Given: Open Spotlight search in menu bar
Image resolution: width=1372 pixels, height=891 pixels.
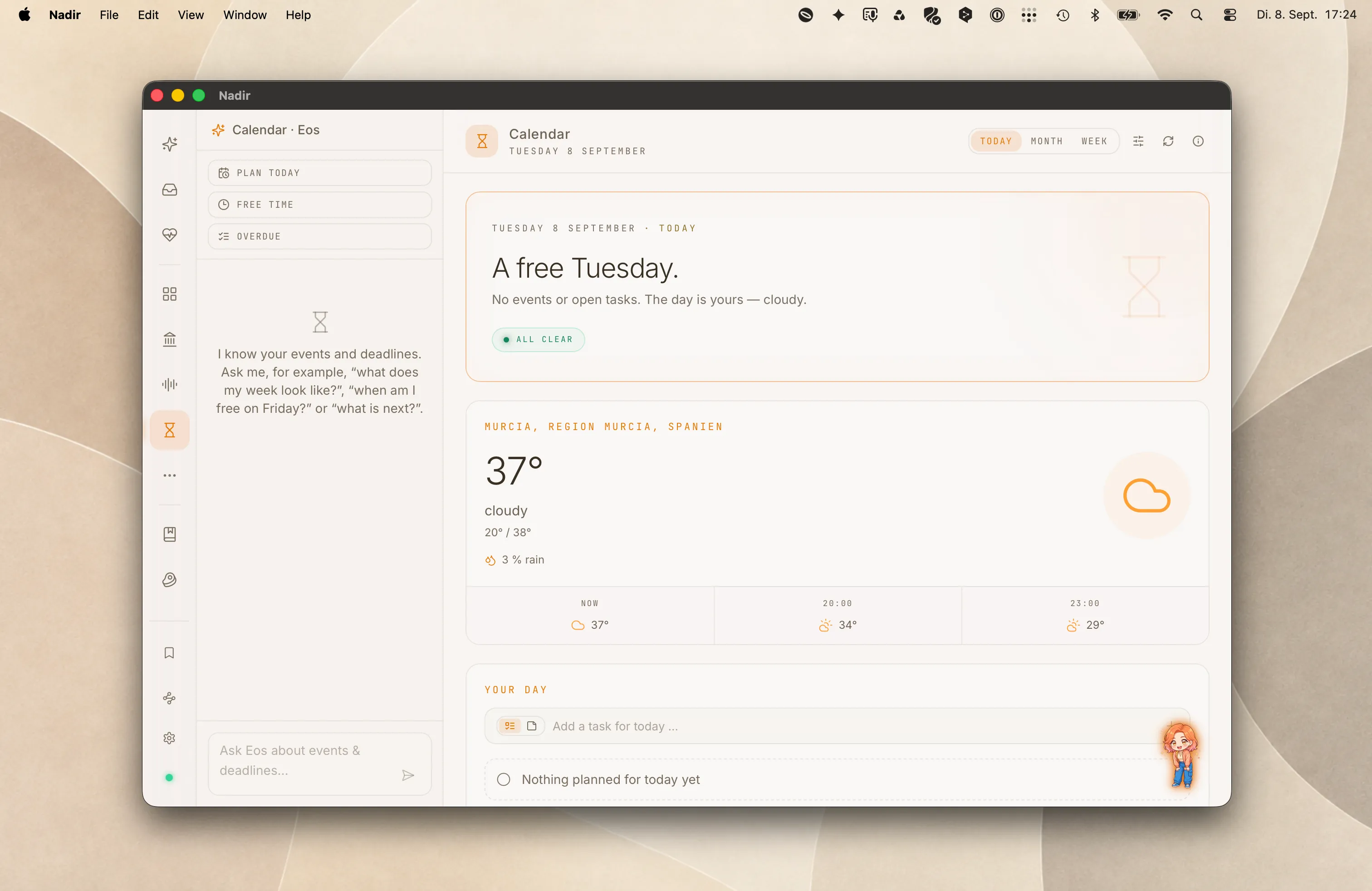Looking at the screenshot, I should point(1197,15).
